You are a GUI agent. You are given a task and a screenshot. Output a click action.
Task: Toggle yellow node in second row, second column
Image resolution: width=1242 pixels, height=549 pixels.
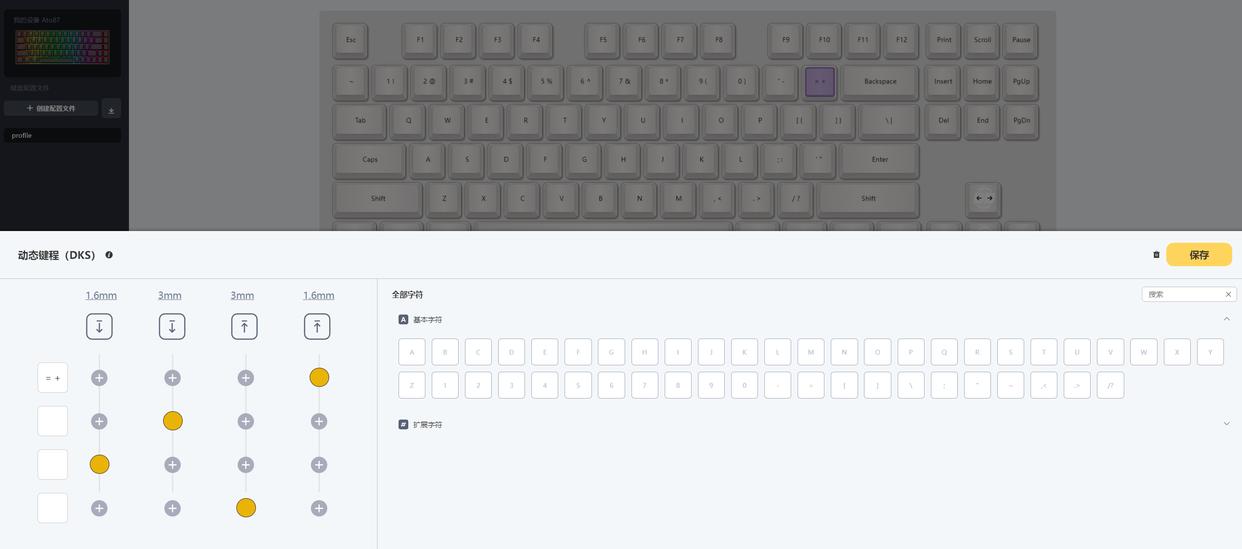(x=173, y=421)
